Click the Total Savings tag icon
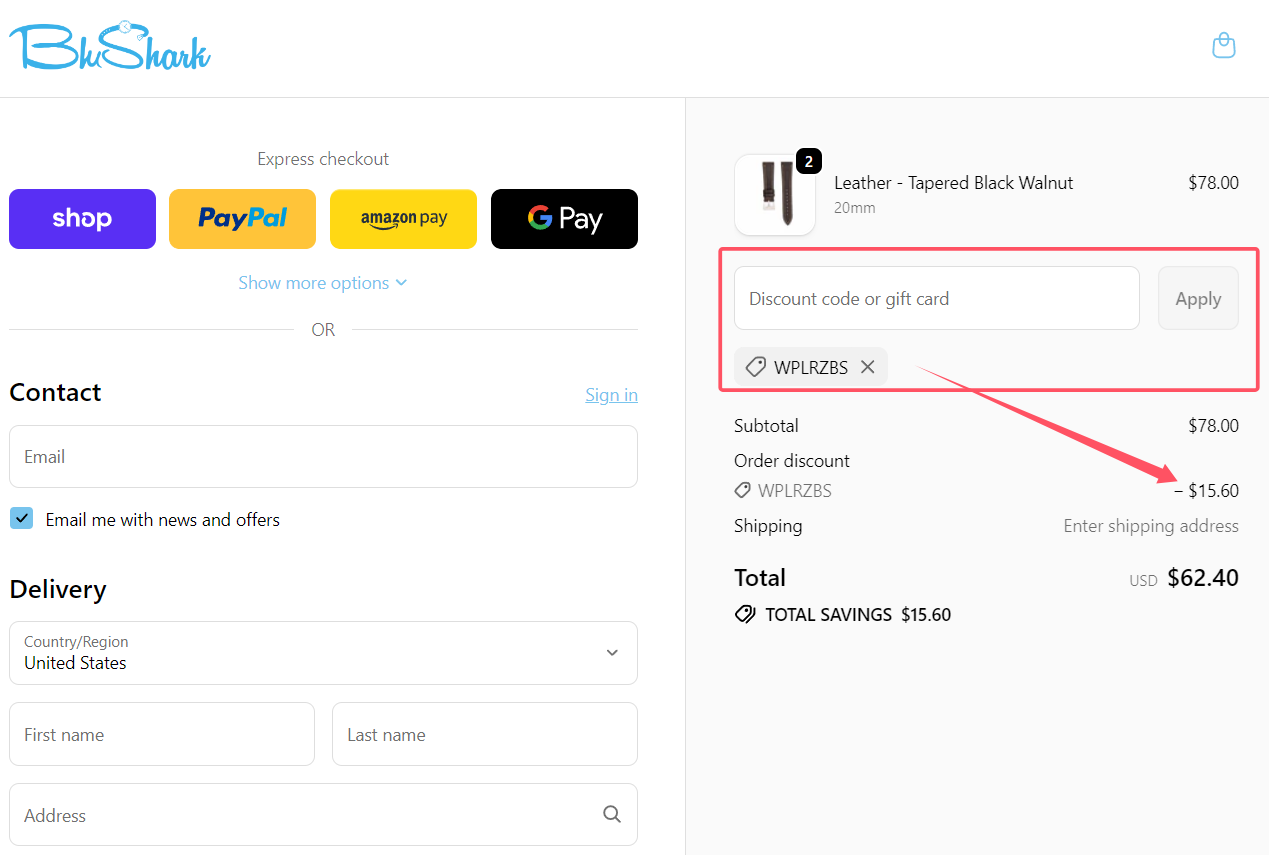This screenshot has height=855, width=1269. 745,614
